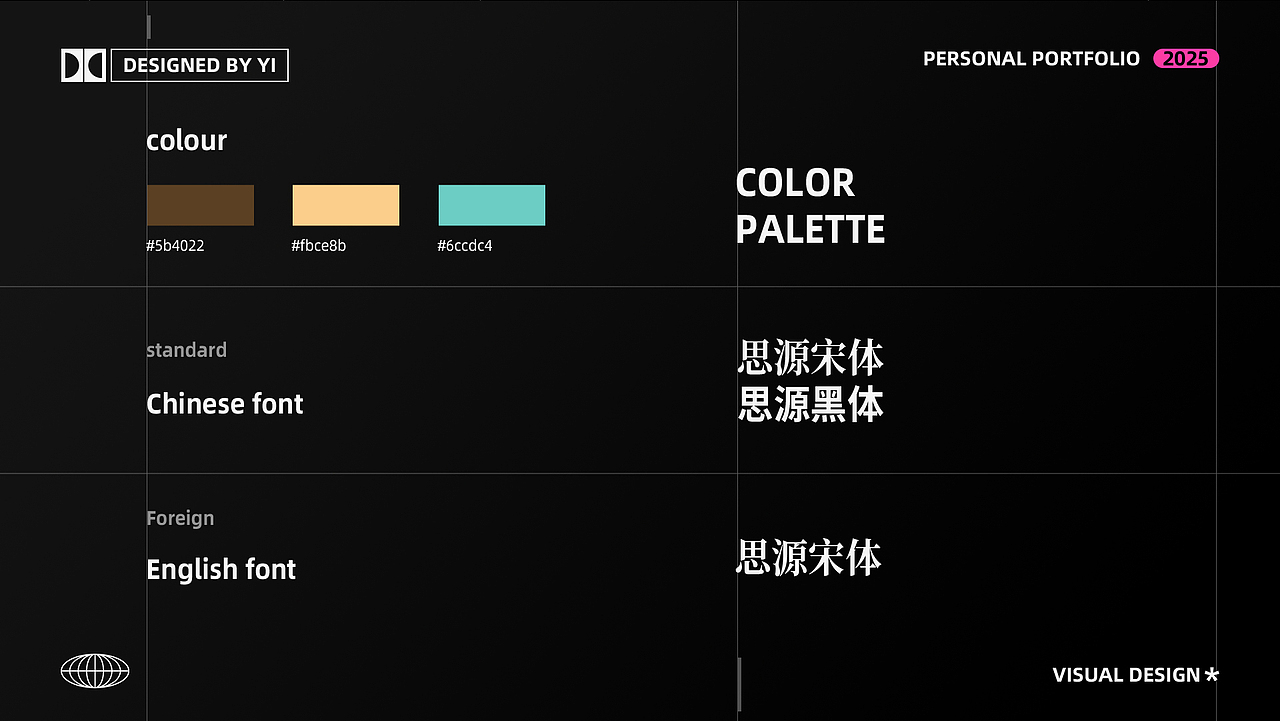Click the VISUAL DESIGN text
This screenshot has height=721, width=1280.
pos(1126,675)
